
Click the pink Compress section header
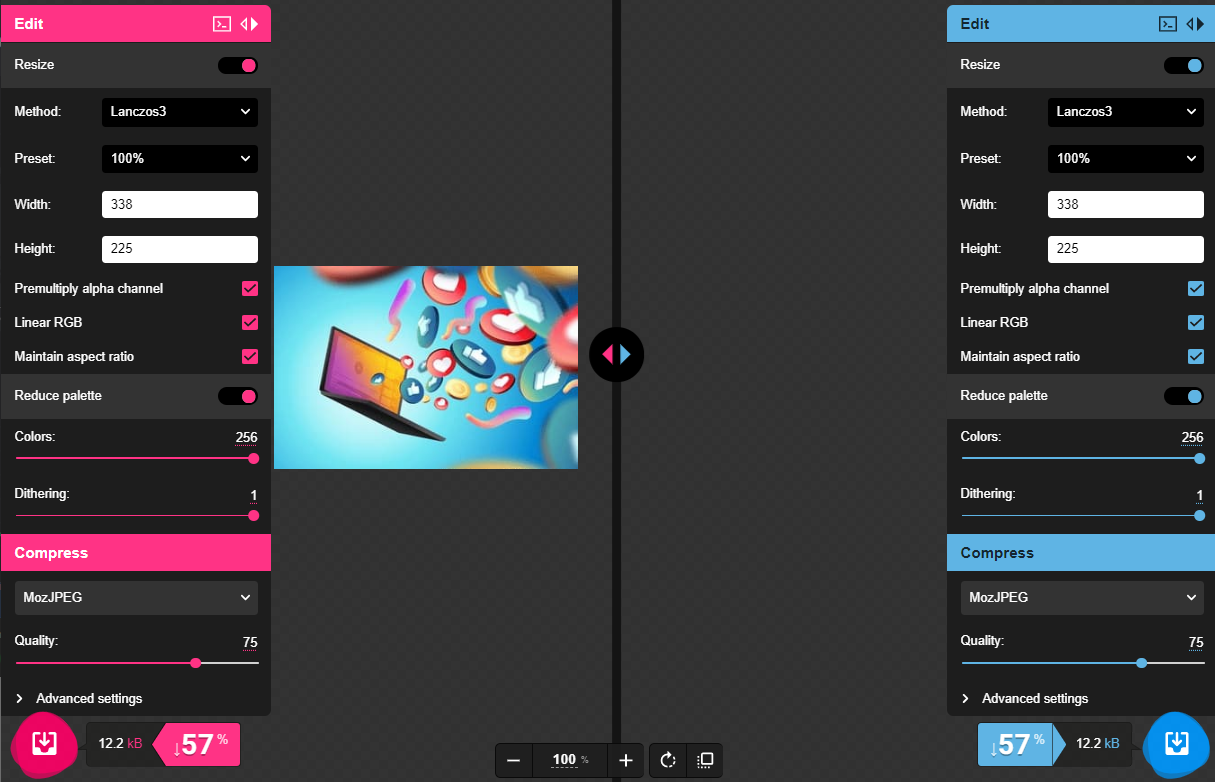click(x=136, y=553)
